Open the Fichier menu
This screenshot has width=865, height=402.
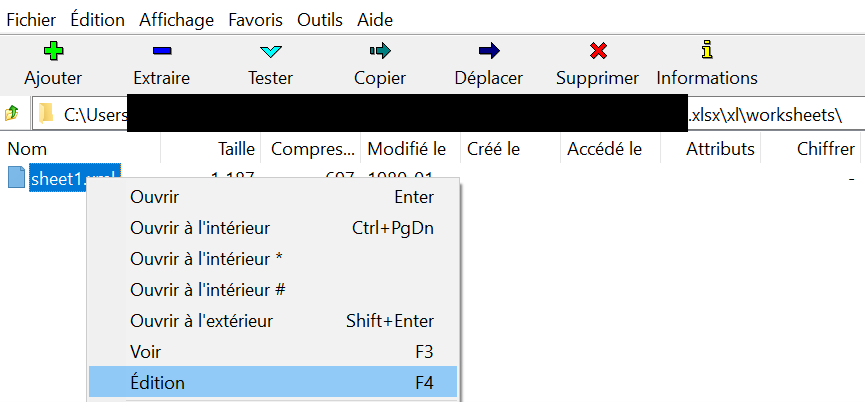(x=31, y=20)
